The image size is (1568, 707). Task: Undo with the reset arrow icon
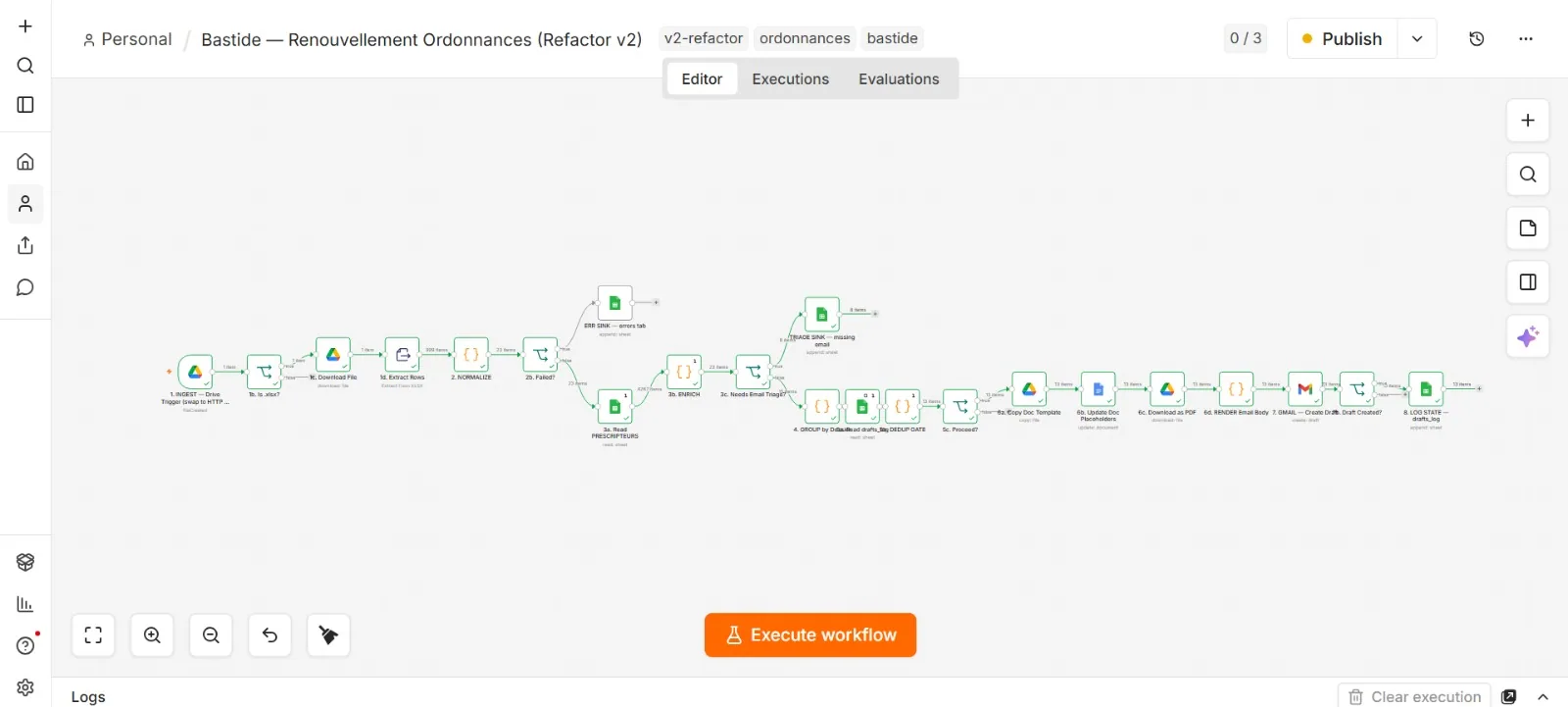(x=269, y=635)
